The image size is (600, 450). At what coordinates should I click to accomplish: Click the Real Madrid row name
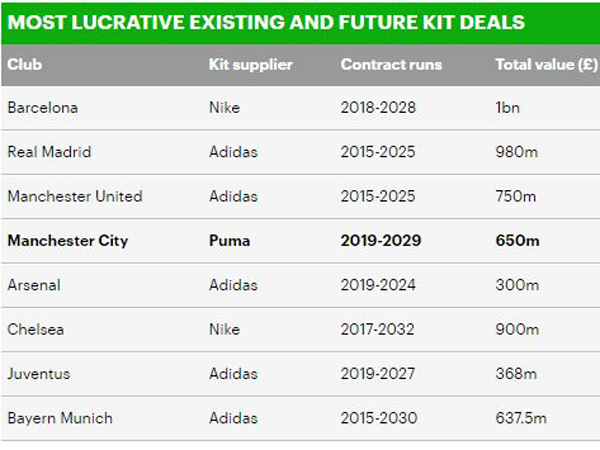[49, 152]
